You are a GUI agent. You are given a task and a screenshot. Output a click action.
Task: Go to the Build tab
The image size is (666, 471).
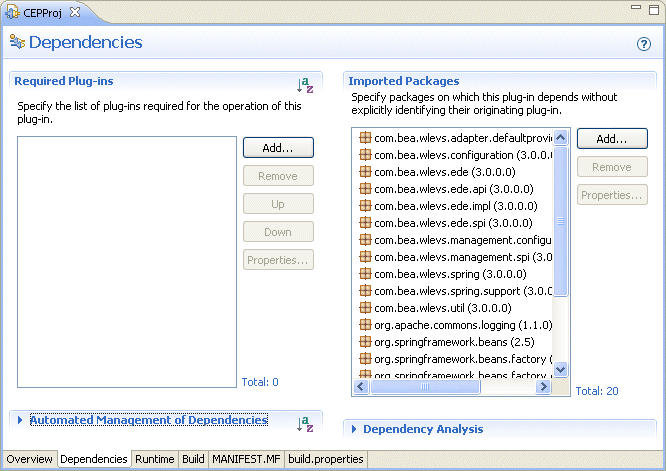tap(193, 459)
